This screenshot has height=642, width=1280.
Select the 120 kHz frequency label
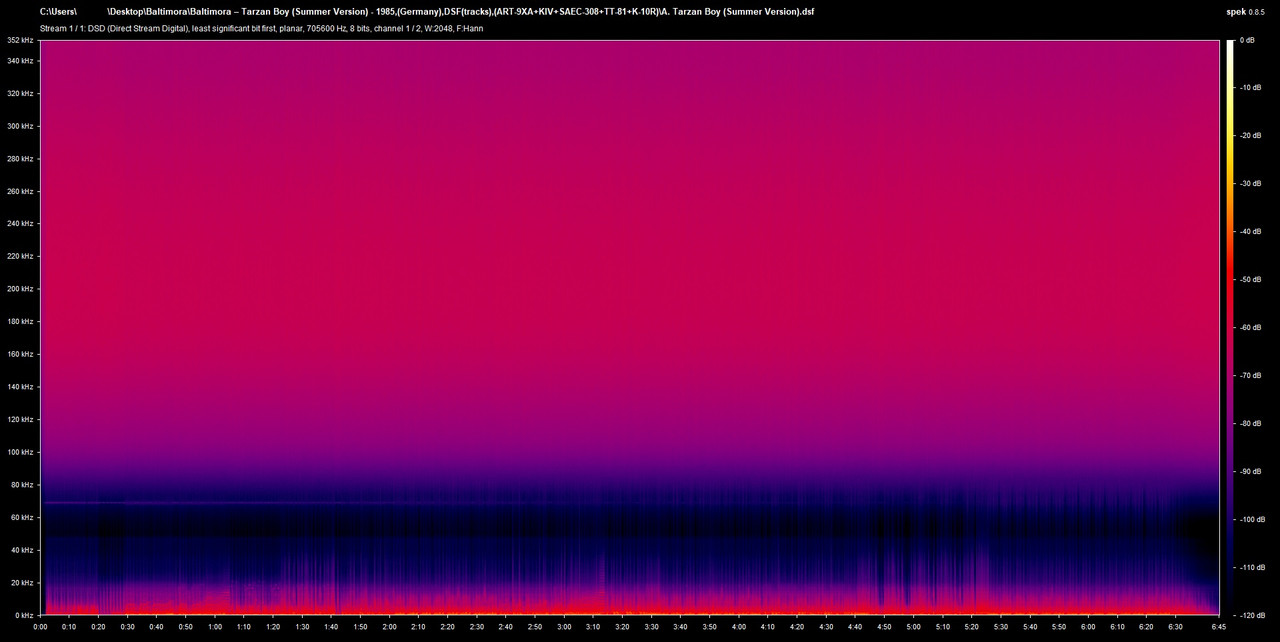point(21,419)
